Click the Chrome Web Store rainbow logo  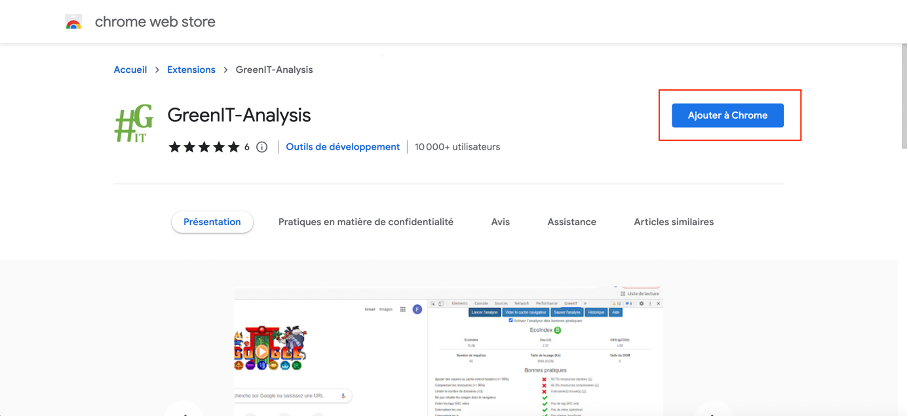[74, 23]
